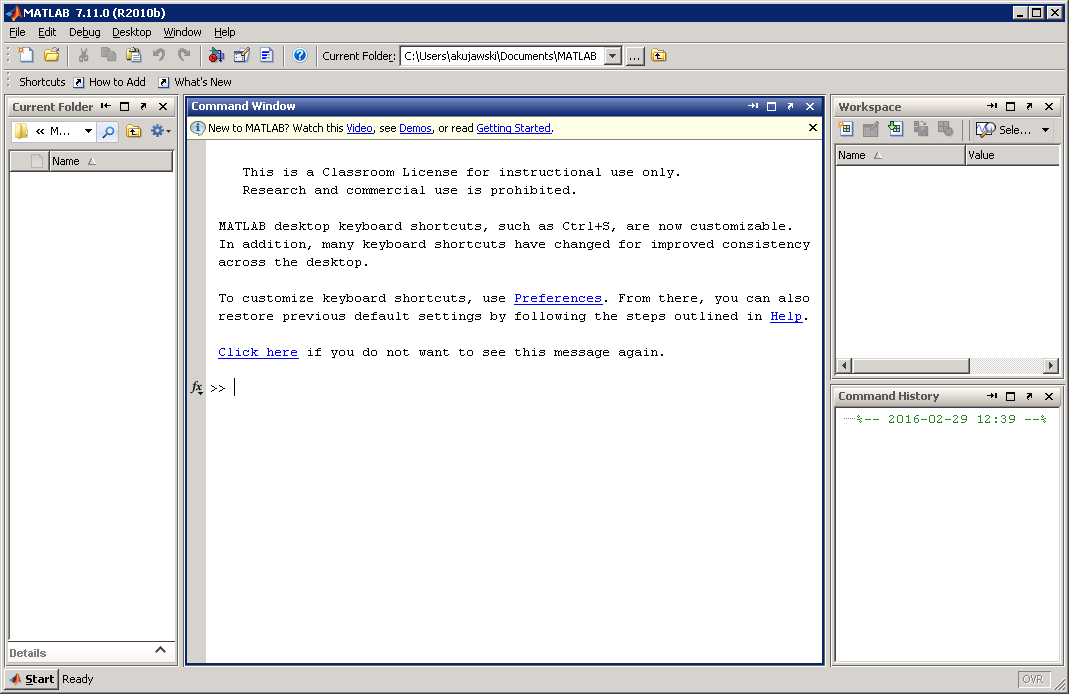Browse for folder with ellipsis button
This screenshot has width=1069, height=694.
coord(635,56)
